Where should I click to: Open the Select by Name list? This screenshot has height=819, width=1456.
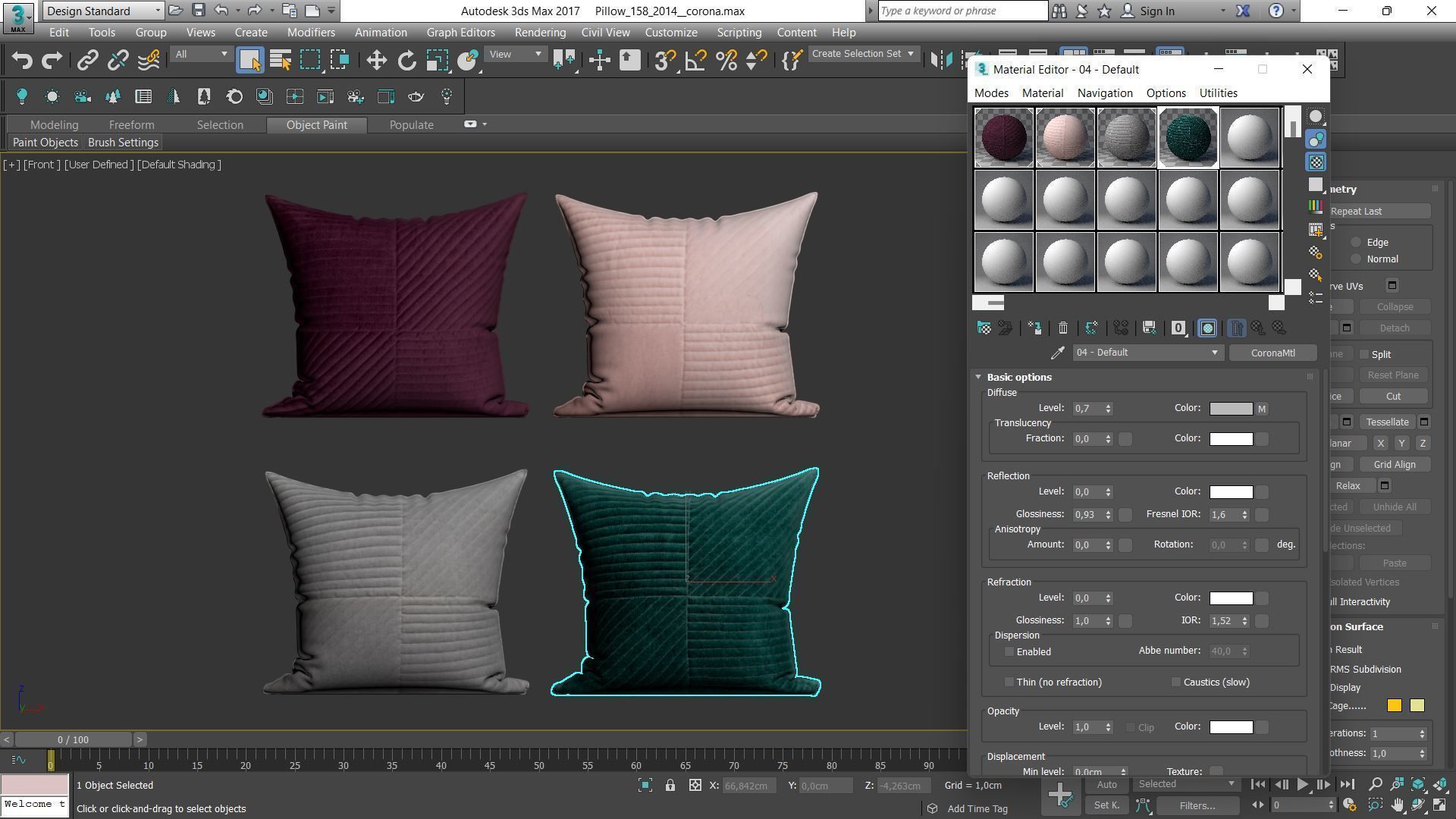click(x=280, y=60)
